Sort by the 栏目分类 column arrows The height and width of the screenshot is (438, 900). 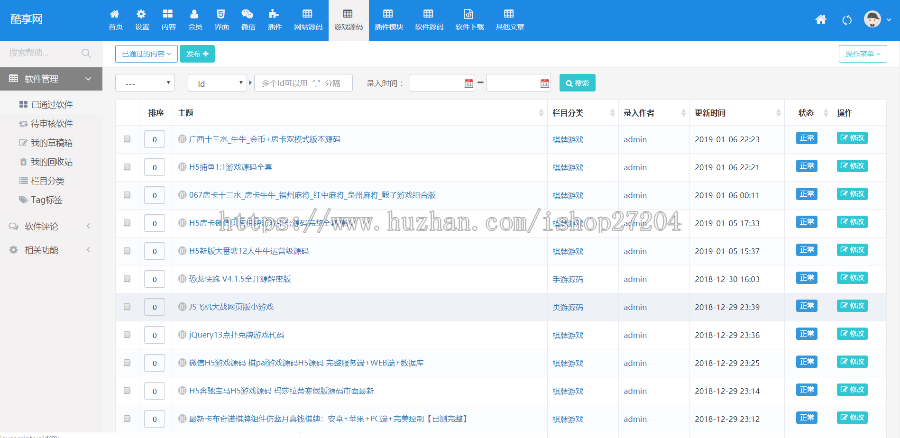click(x=611, y=114)
